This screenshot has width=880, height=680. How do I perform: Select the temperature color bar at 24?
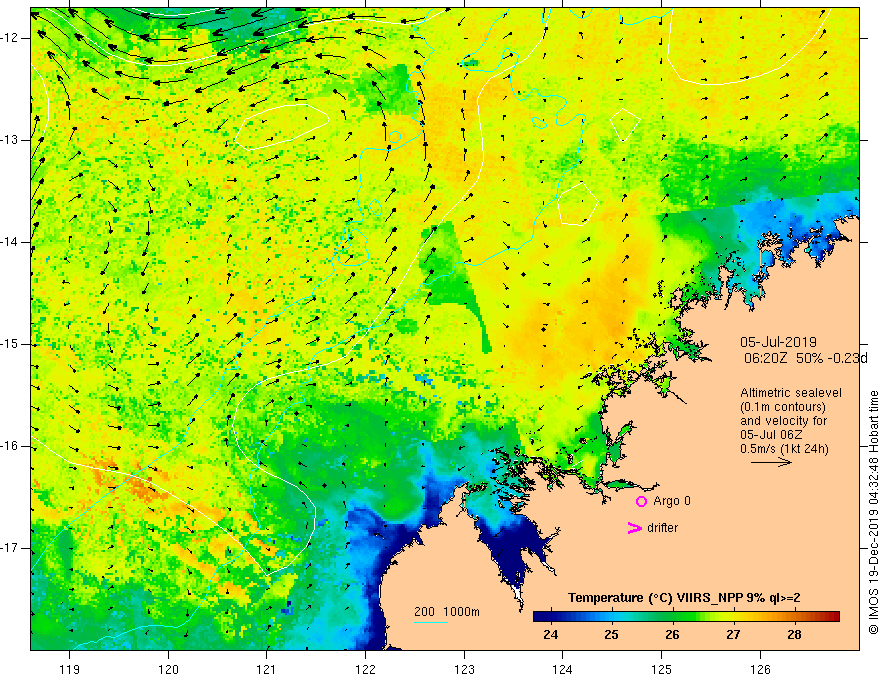tap(551, 617)
